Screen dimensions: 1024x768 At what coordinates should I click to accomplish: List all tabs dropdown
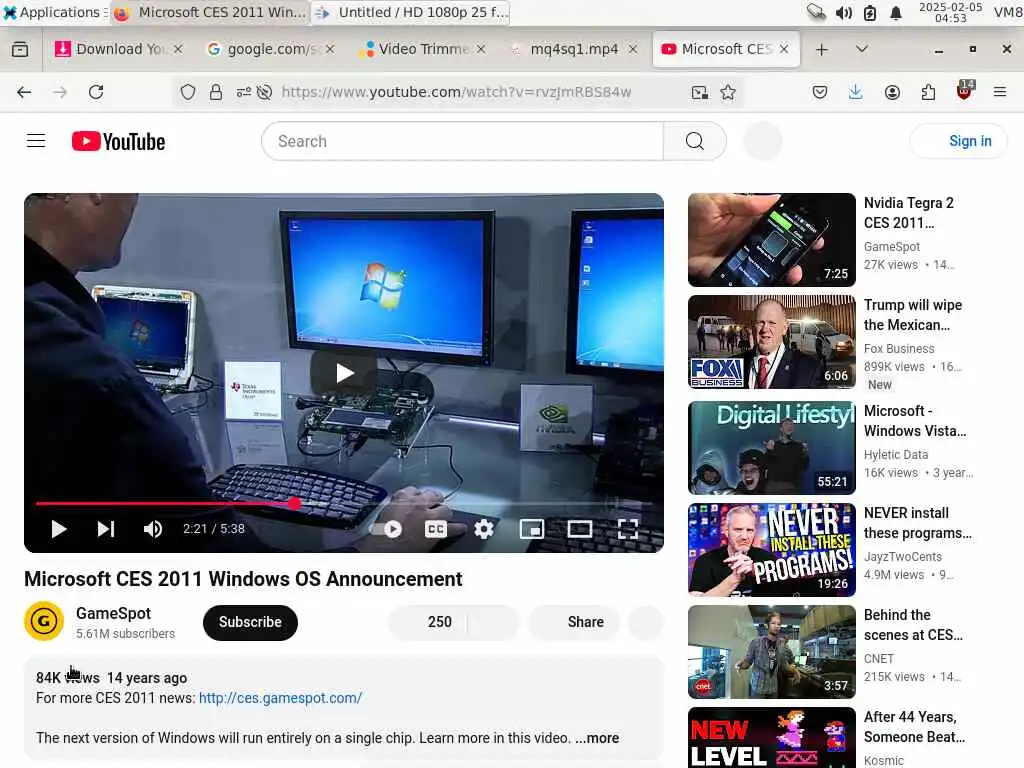[x=861, y=50]
